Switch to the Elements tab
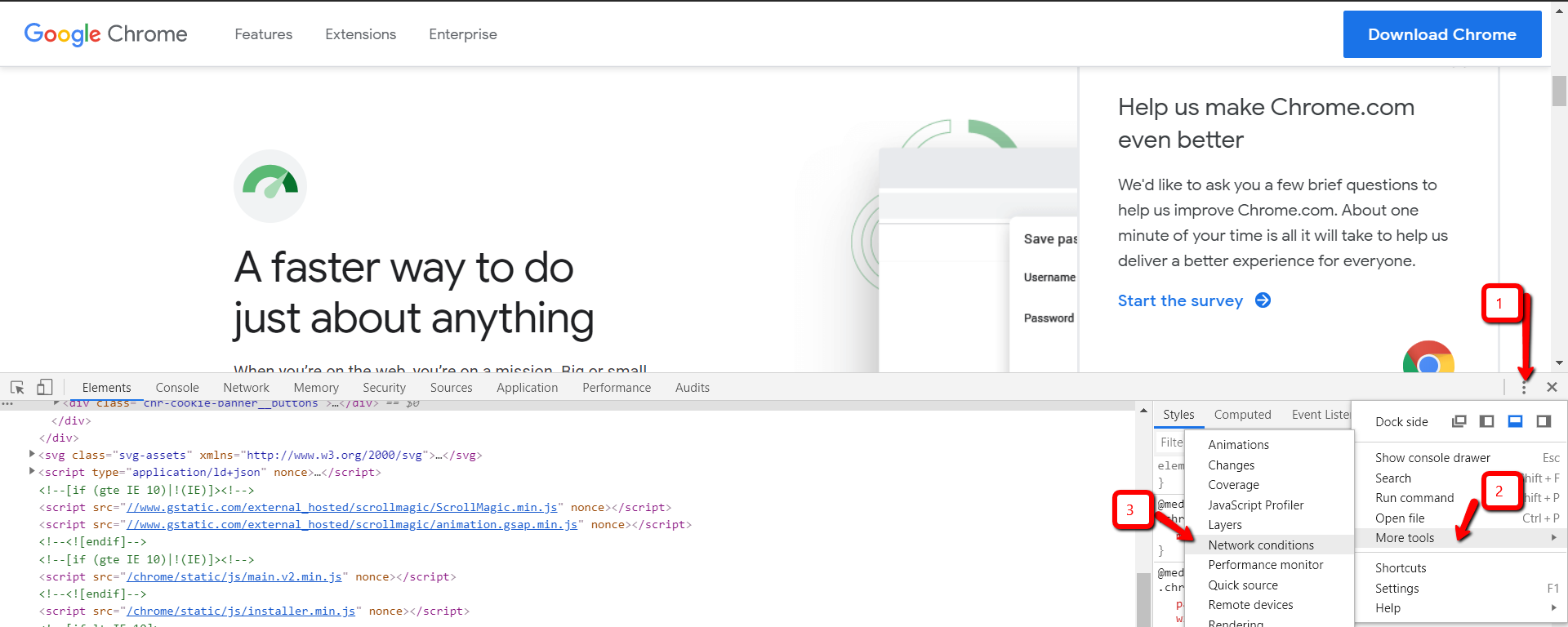Screen dimensions: 1568x627 click(106, 388)
